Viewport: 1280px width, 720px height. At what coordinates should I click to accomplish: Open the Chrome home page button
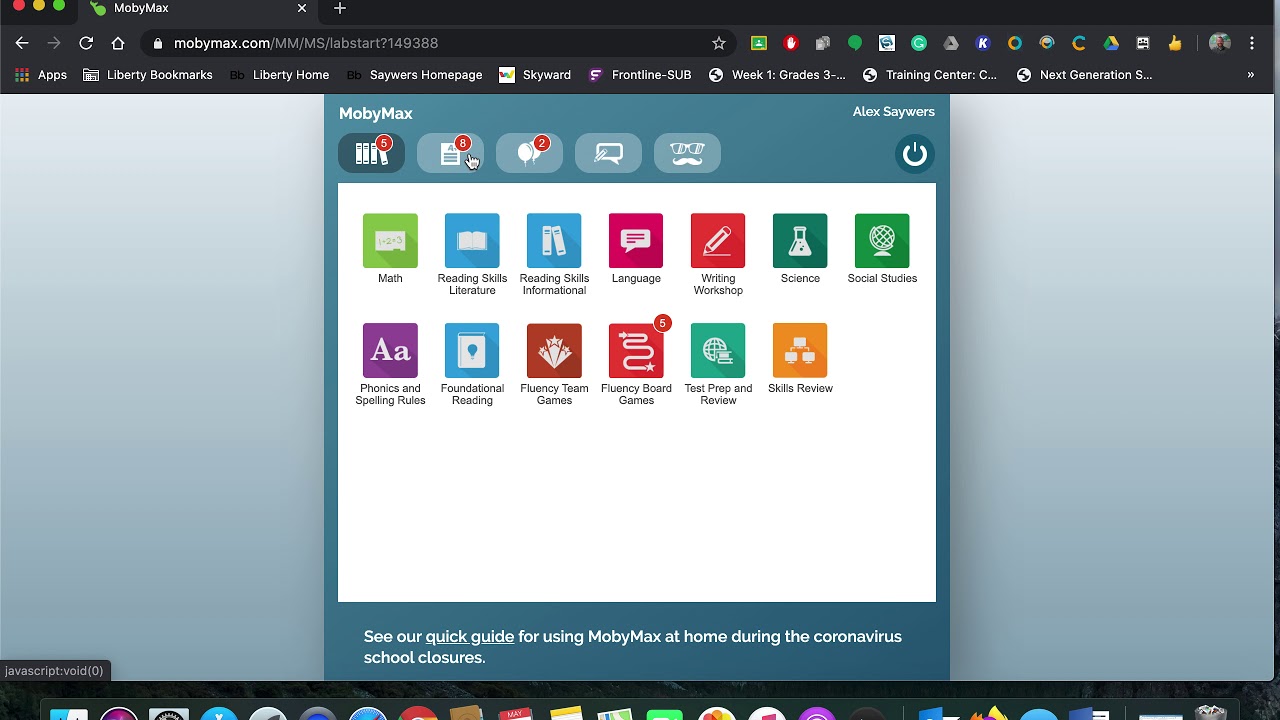click(118, 43)
